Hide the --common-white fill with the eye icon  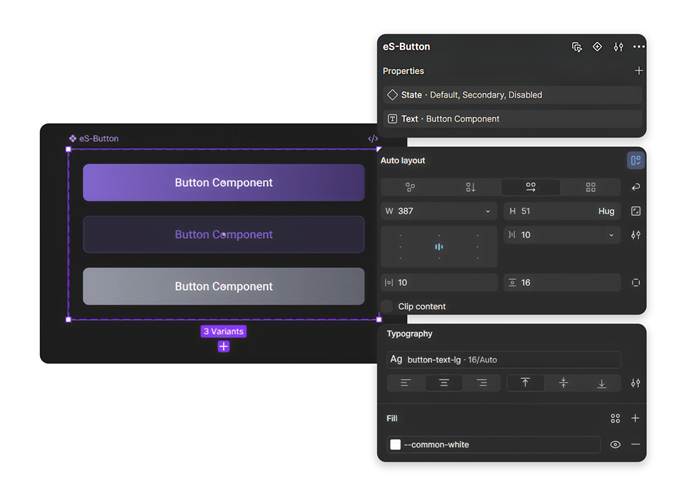pos(615,444)
